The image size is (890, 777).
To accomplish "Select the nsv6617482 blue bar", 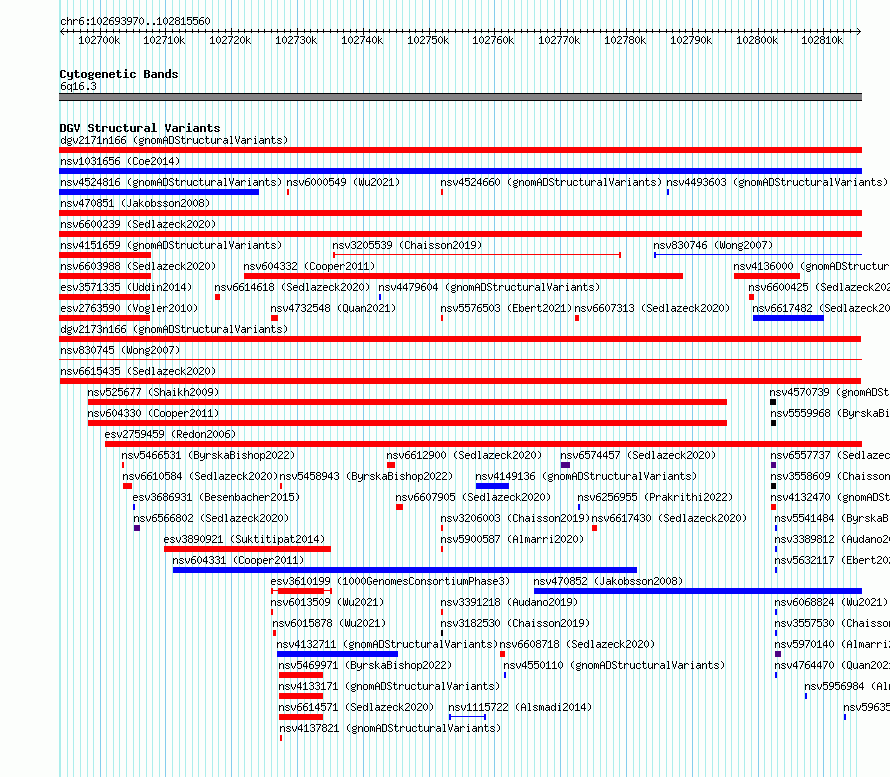I will click(788, 318).
